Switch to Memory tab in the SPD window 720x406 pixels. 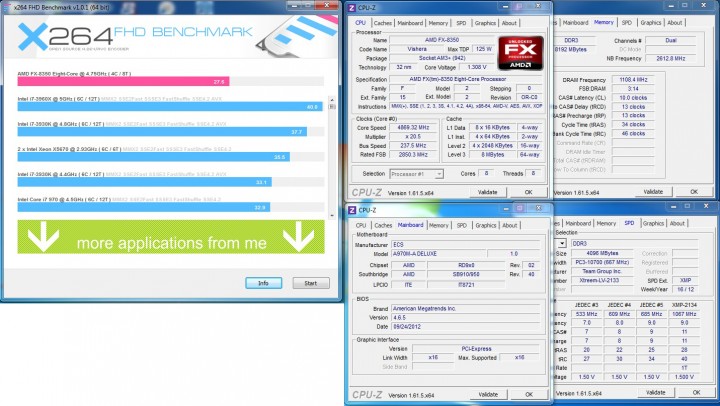[x=606, y=223]
